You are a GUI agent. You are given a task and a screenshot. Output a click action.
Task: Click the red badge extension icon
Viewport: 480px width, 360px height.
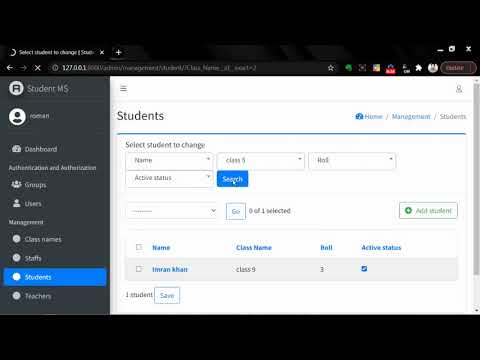click(x=390, y=69)
